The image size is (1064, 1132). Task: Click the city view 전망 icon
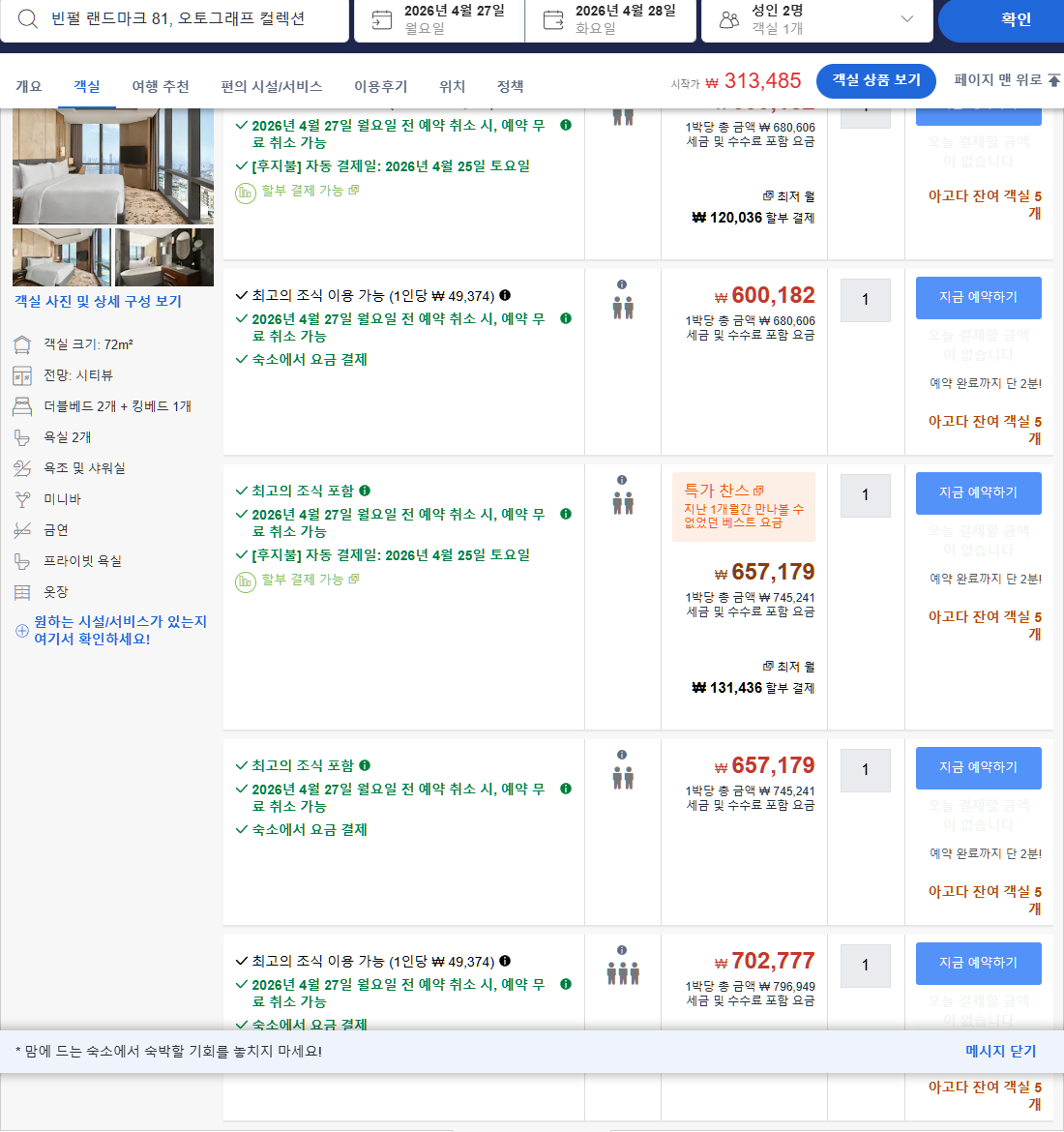click(x=22, y=376)
